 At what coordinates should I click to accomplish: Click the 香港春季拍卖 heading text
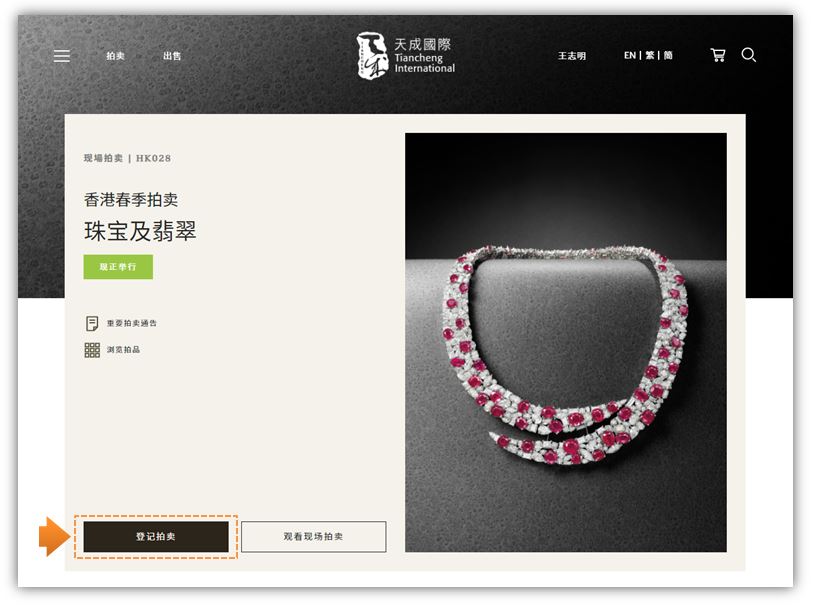coord(131,200)
